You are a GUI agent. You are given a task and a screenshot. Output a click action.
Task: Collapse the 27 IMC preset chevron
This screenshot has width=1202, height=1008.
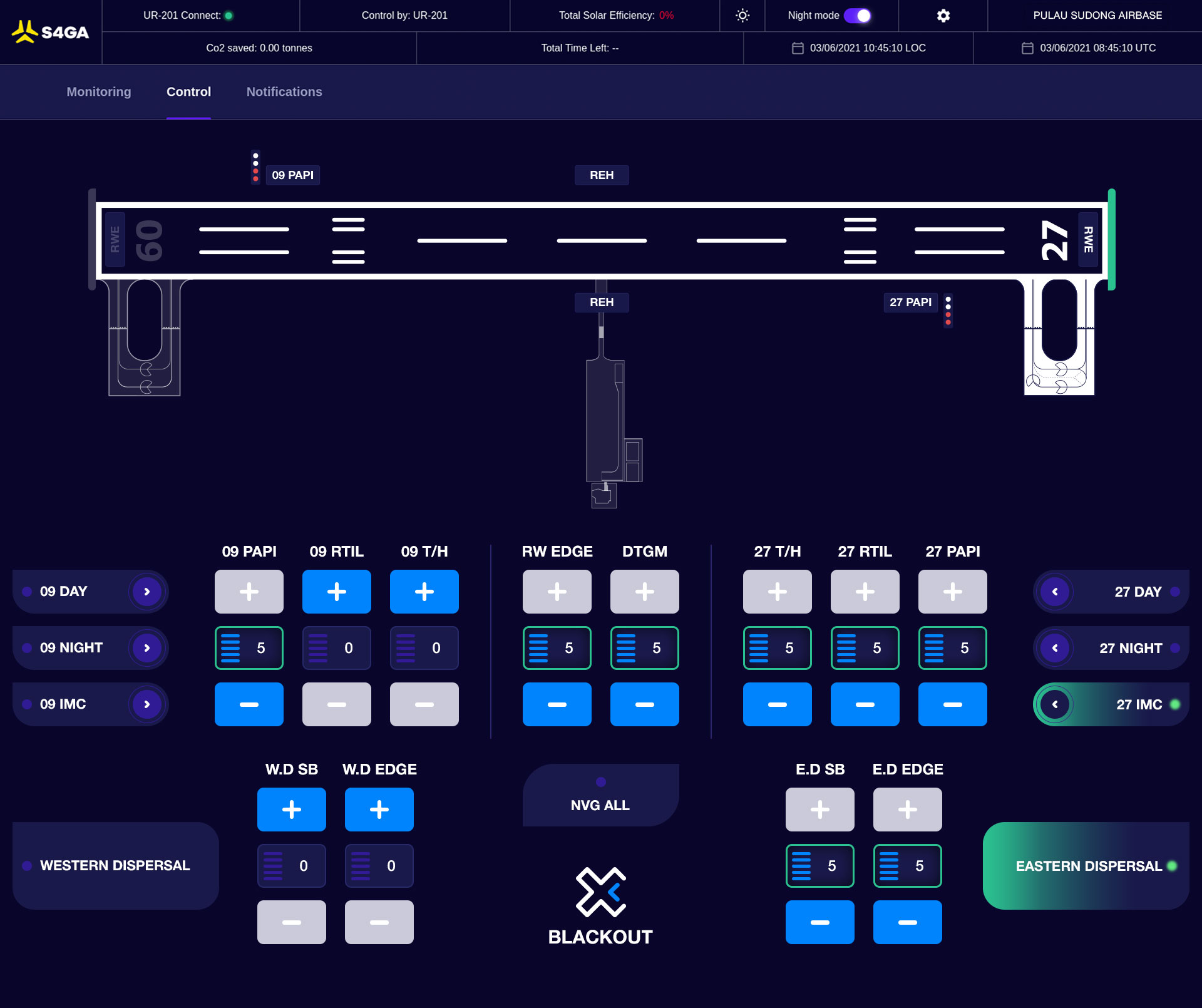1055,704
